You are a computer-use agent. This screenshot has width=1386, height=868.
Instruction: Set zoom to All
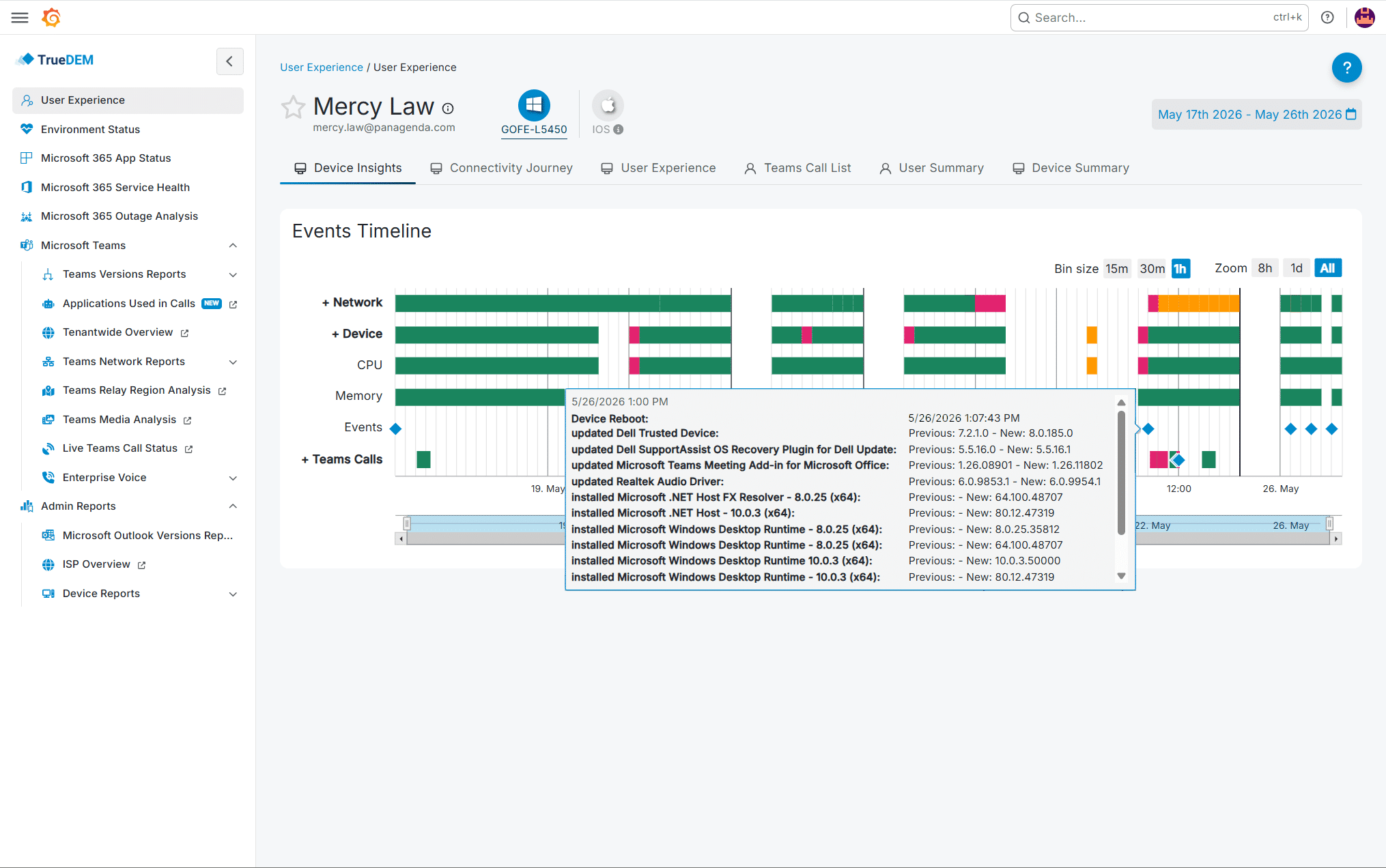1327,268
